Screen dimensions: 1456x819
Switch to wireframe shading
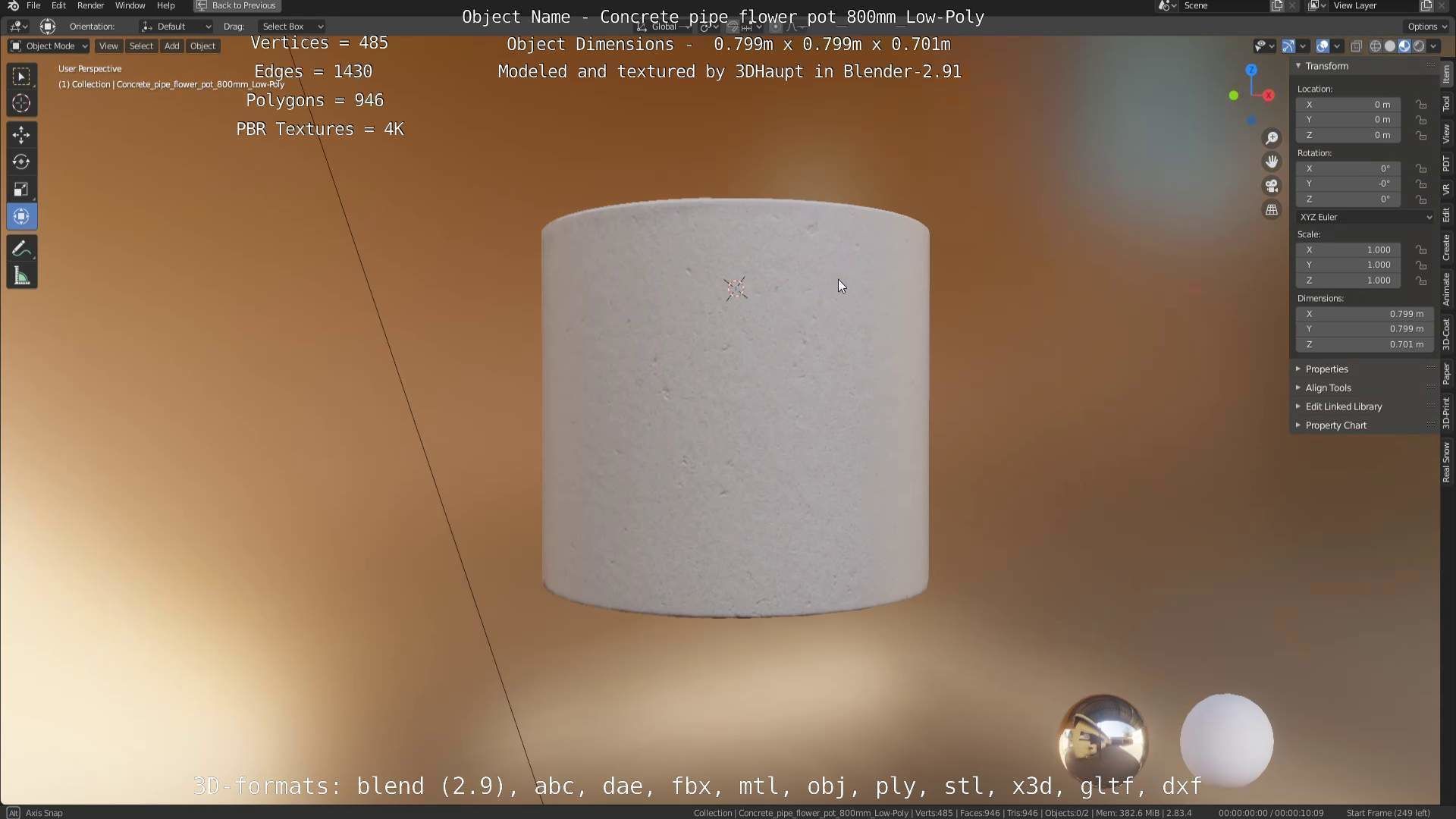1376,46
